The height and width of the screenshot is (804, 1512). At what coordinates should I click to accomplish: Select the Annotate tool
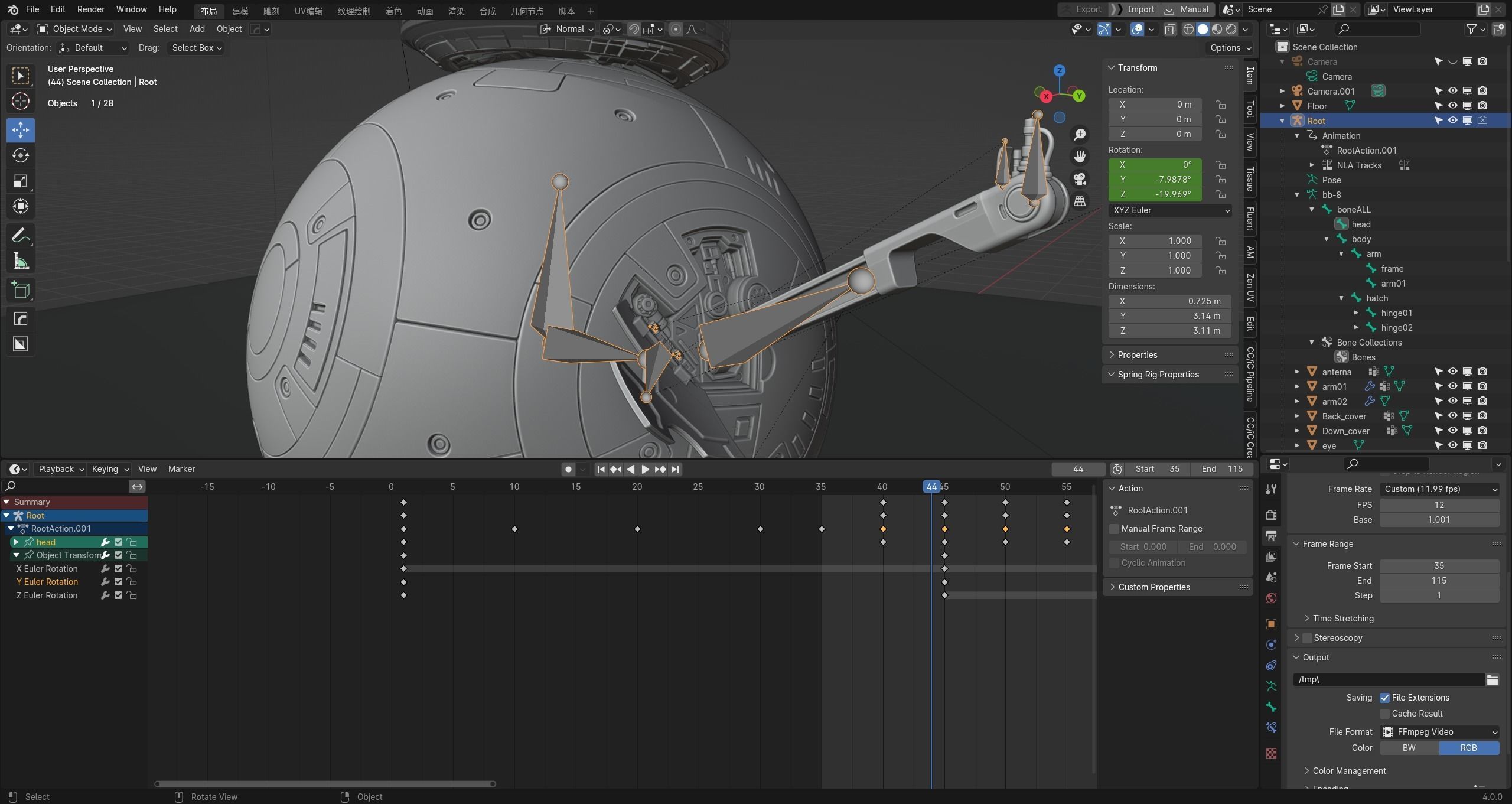point(21,235)
